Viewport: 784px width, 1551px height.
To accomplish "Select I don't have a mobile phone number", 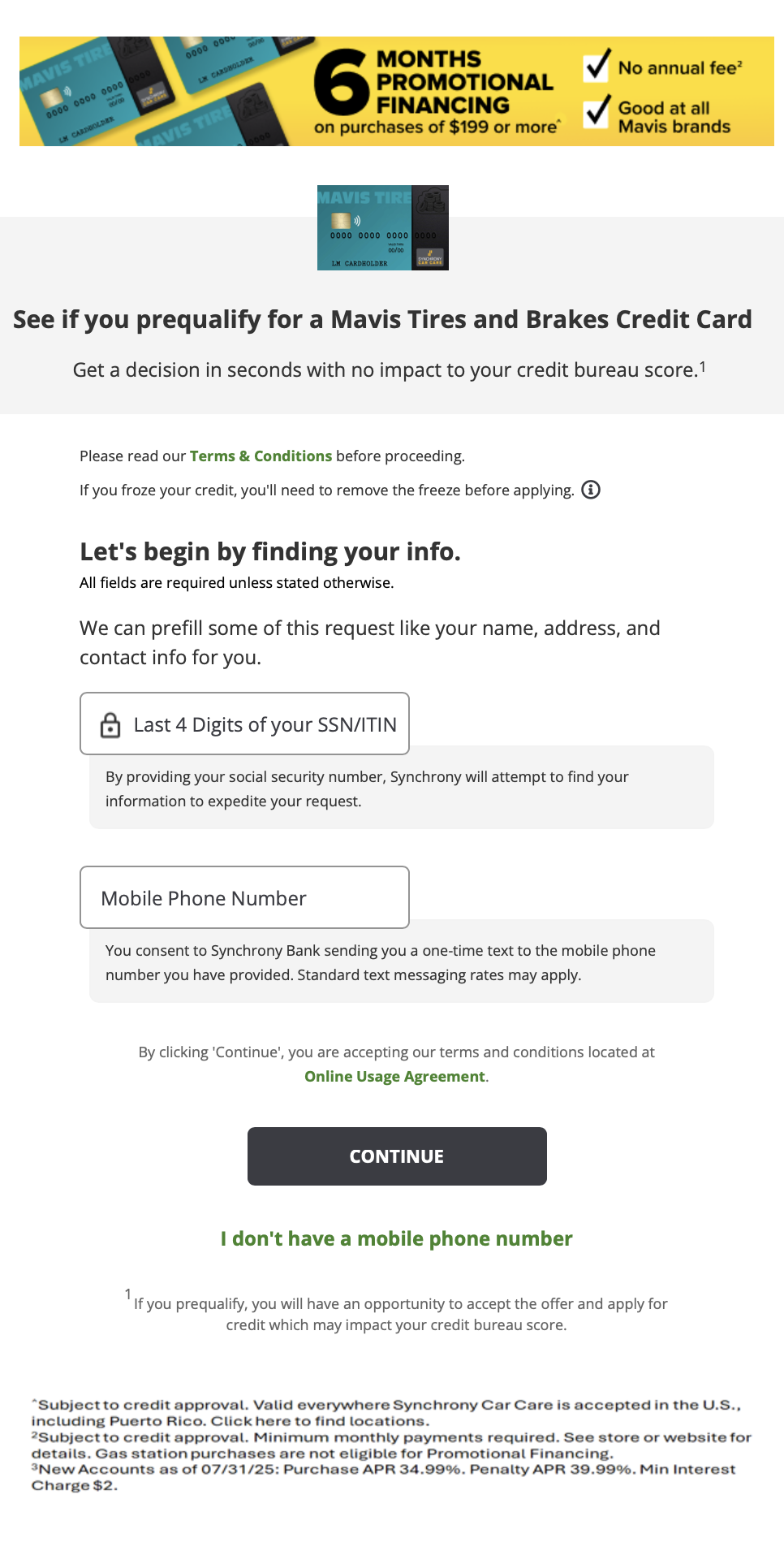I will point(396,1238).
